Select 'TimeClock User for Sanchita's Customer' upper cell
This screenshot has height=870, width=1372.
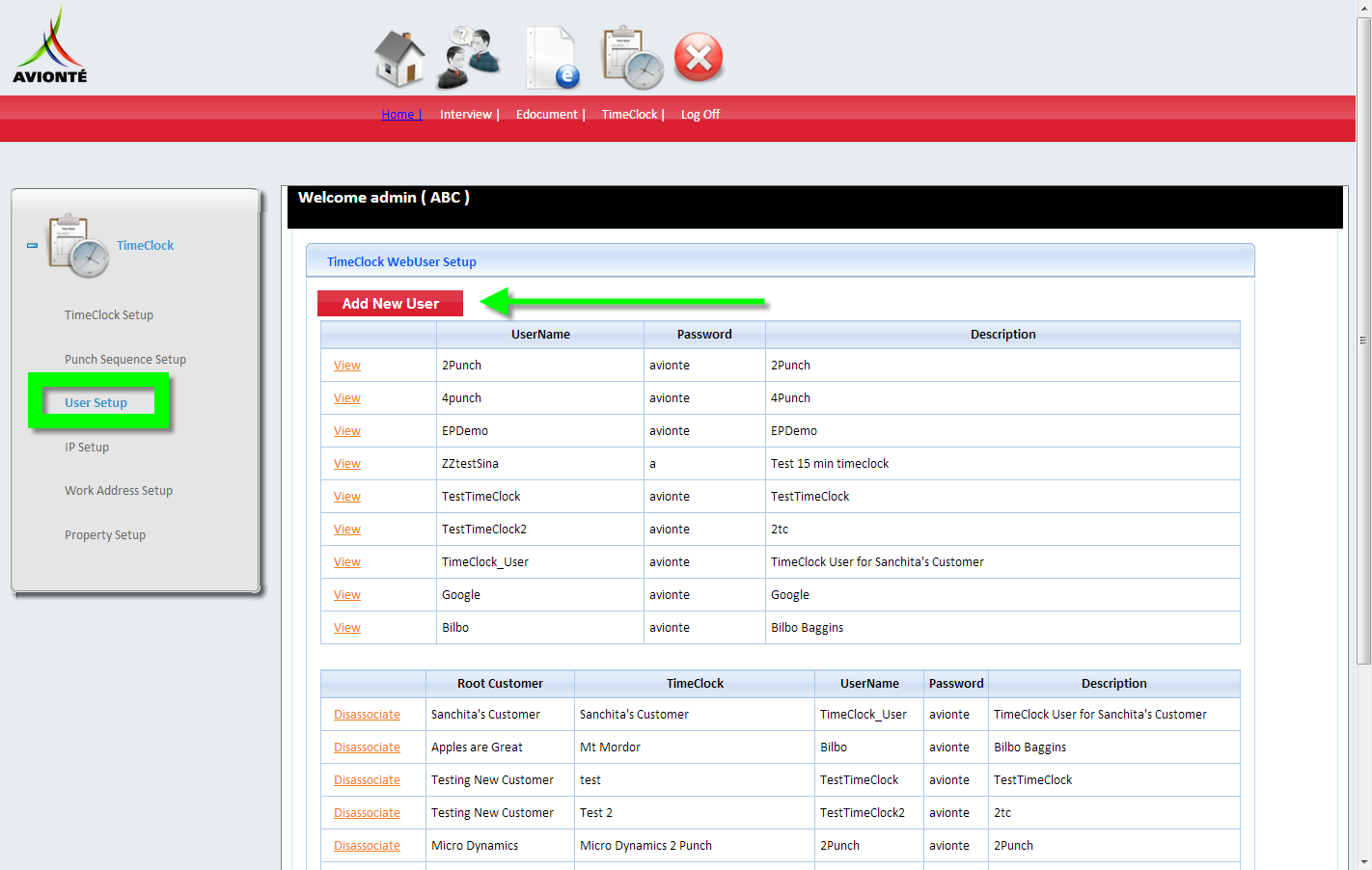1002,562
